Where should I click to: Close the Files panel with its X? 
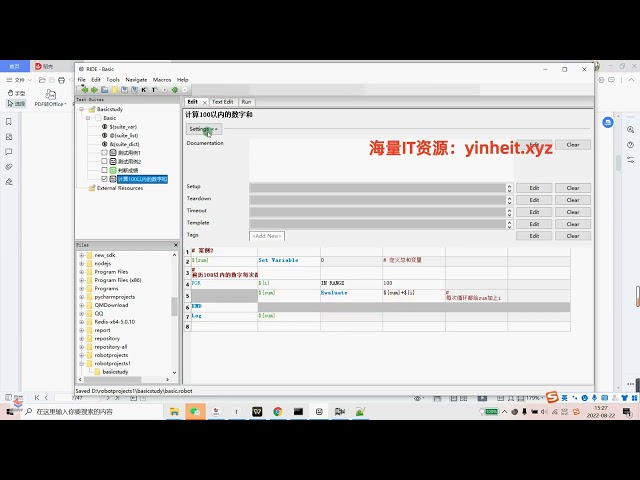pos(176,245)
